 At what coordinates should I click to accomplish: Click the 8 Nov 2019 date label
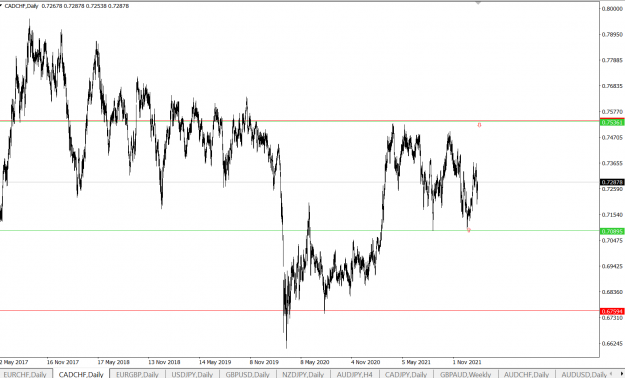pyautogui.click(x=264, y=362)
